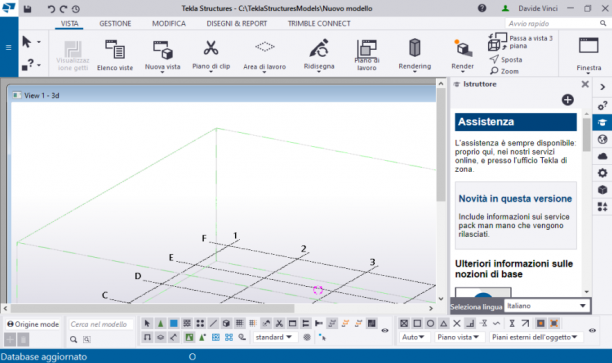Open Novità in questa versione link

tap(515, 199)
